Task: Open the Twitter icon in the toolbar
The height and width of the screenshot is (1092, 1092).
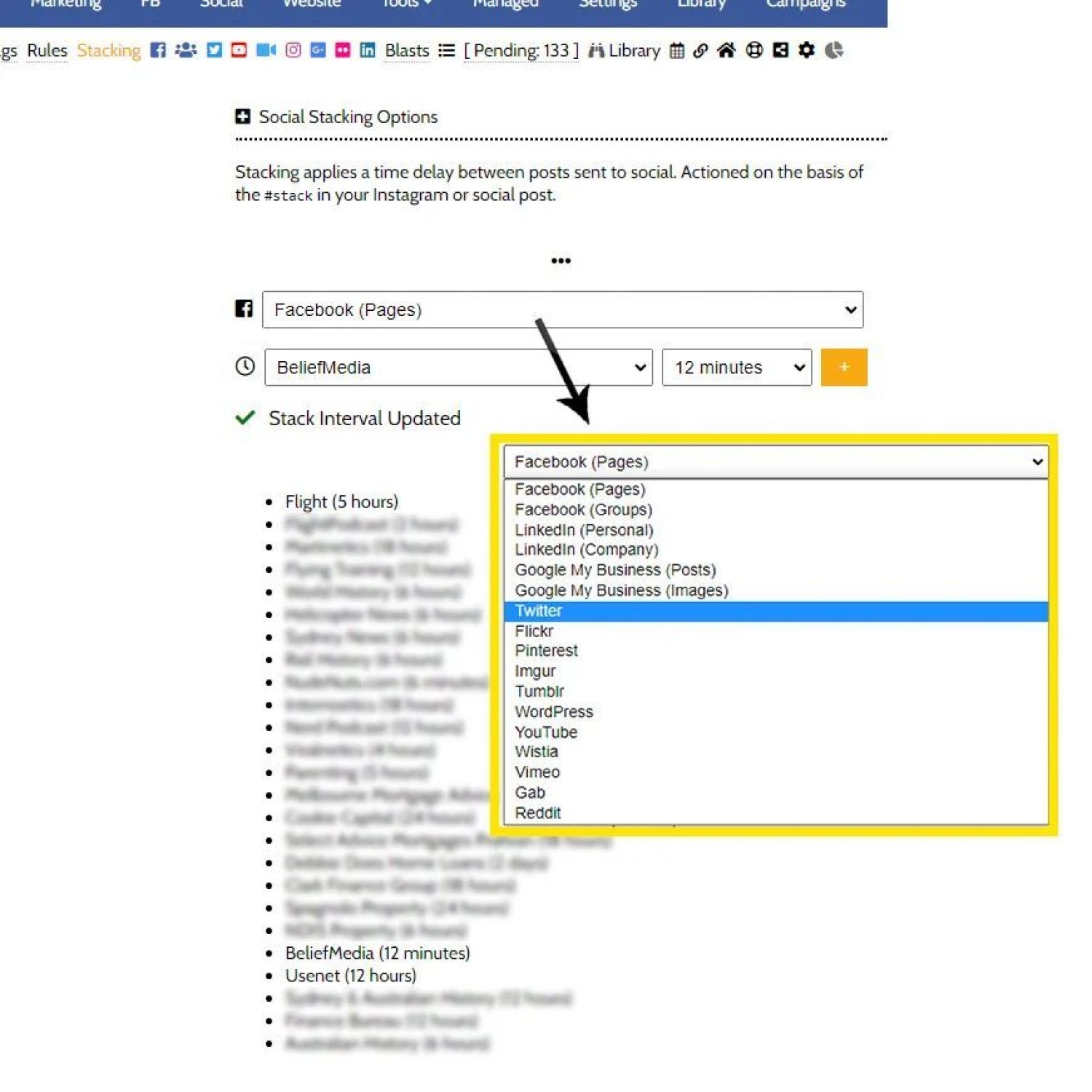Action: (x=214, y=50)
